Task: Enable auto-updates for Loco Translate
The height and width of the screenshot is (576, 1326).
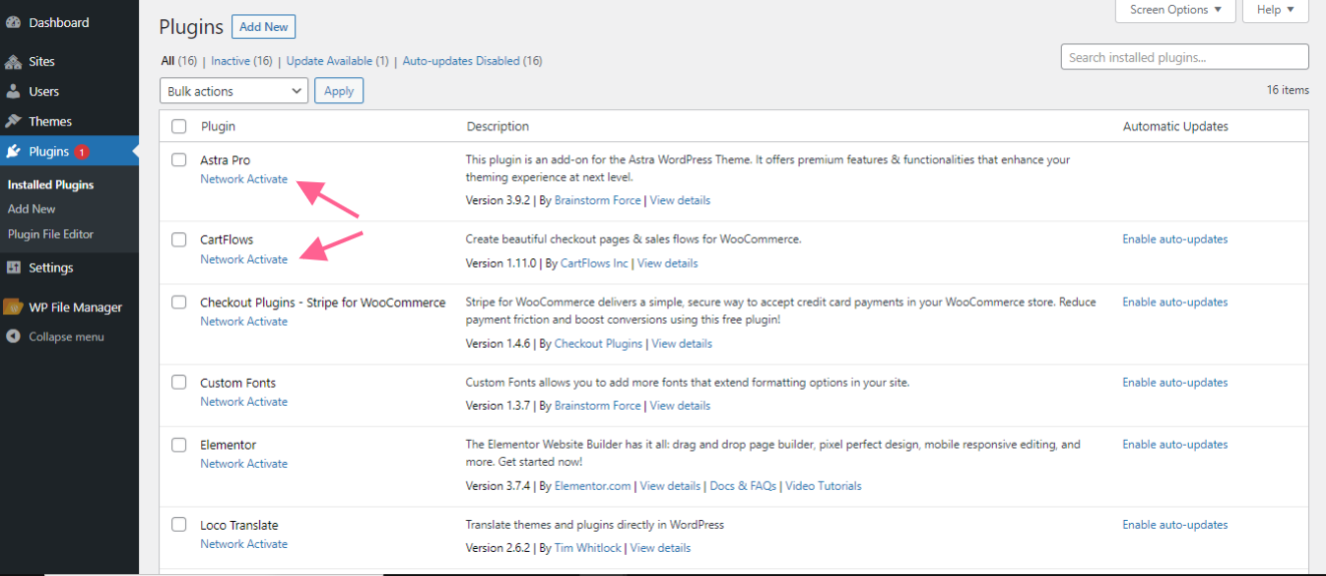Action: coord(1175,525)
